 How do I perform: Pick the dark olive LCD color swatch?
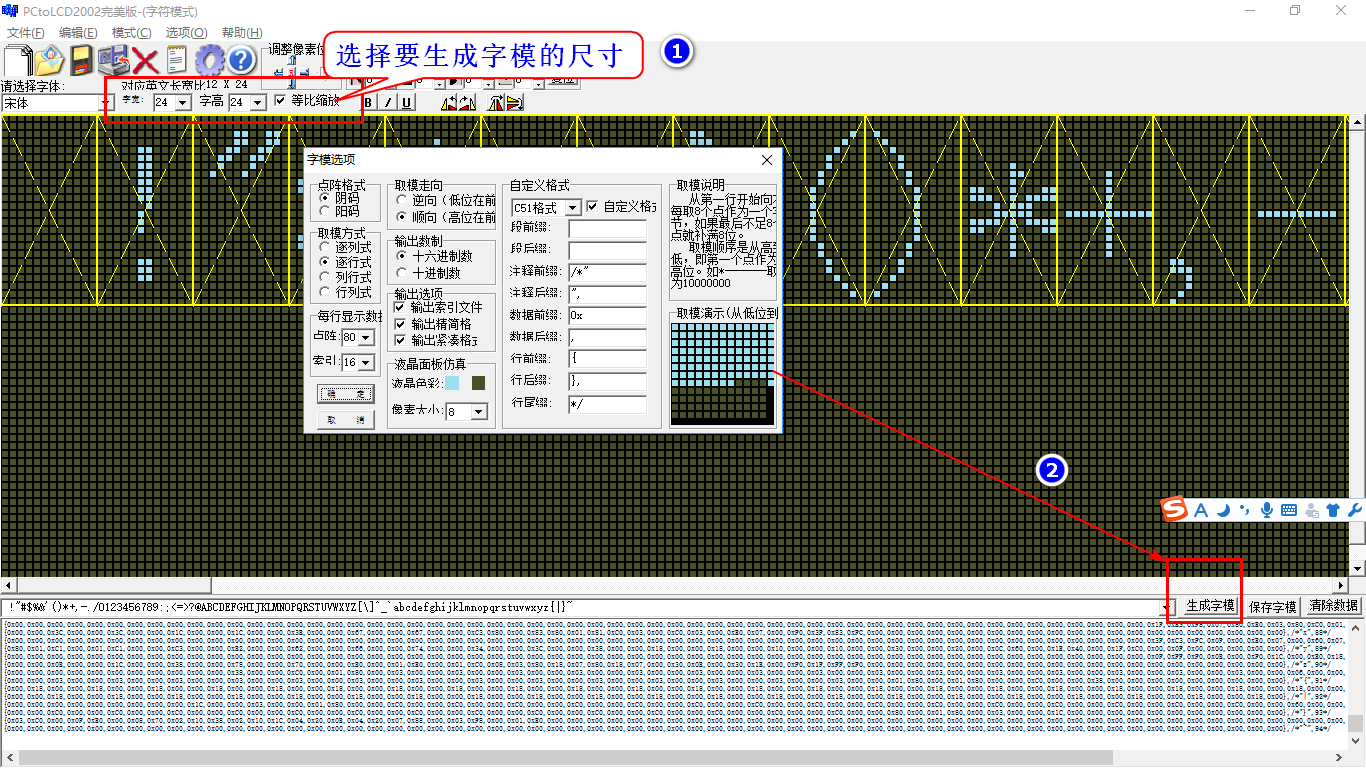pos(478,383)
